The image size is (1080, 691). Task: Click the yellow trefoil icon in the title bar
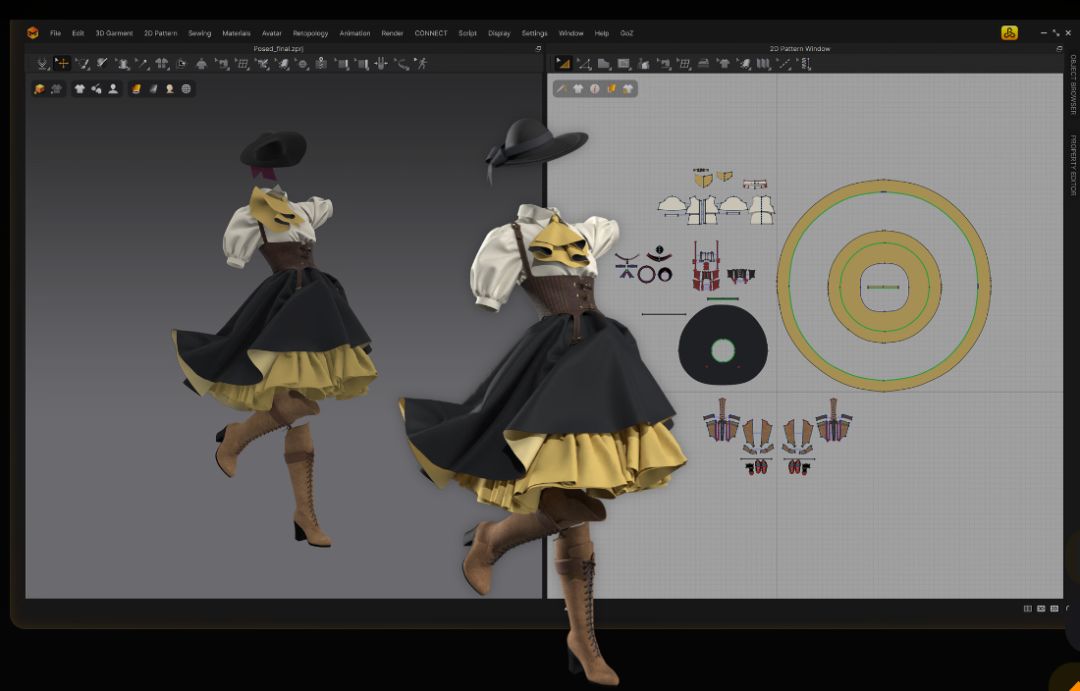click(x=1009, y=33)
